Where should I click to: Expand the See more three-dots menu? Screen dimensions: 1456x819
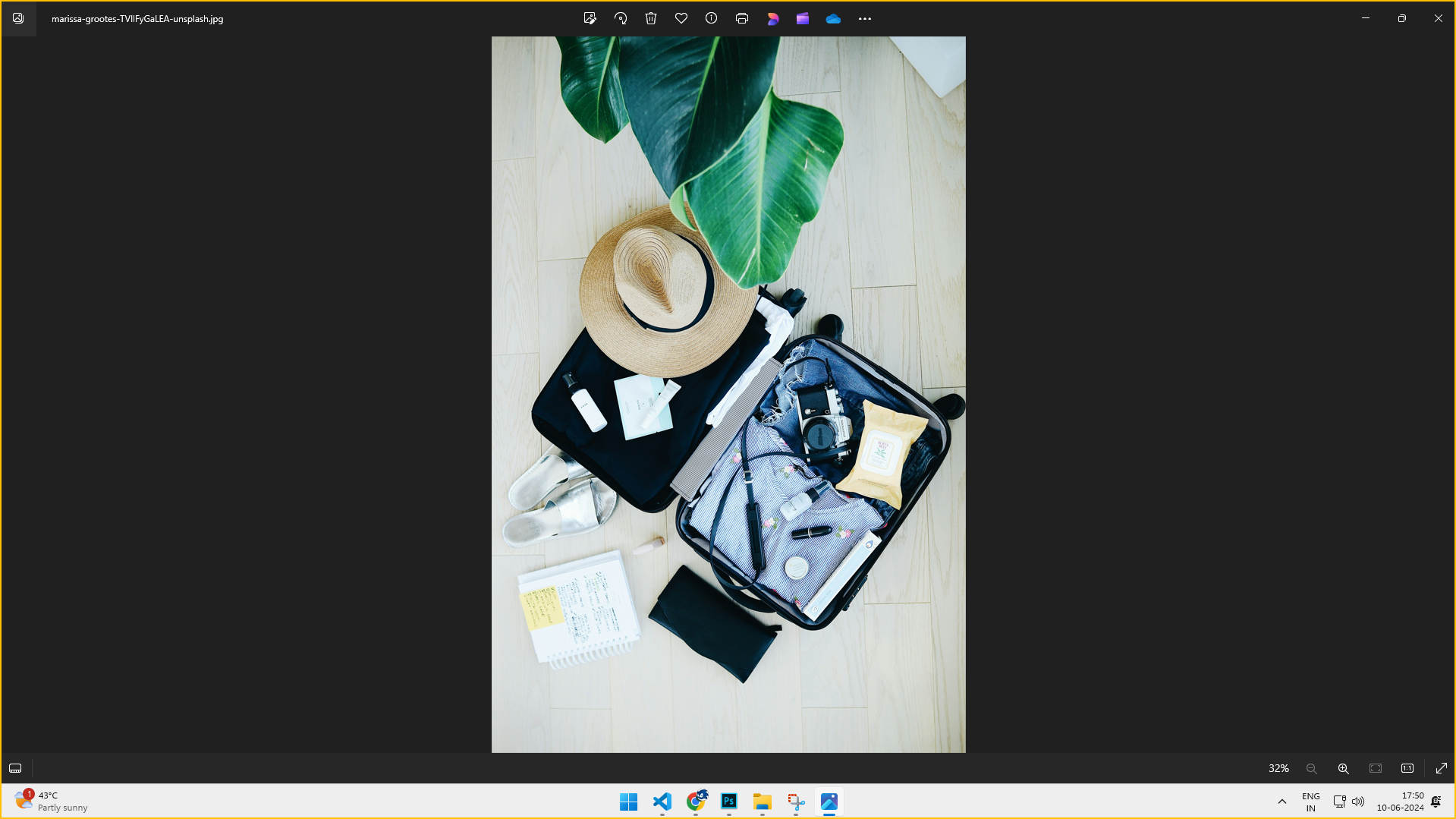click(865, 18)
